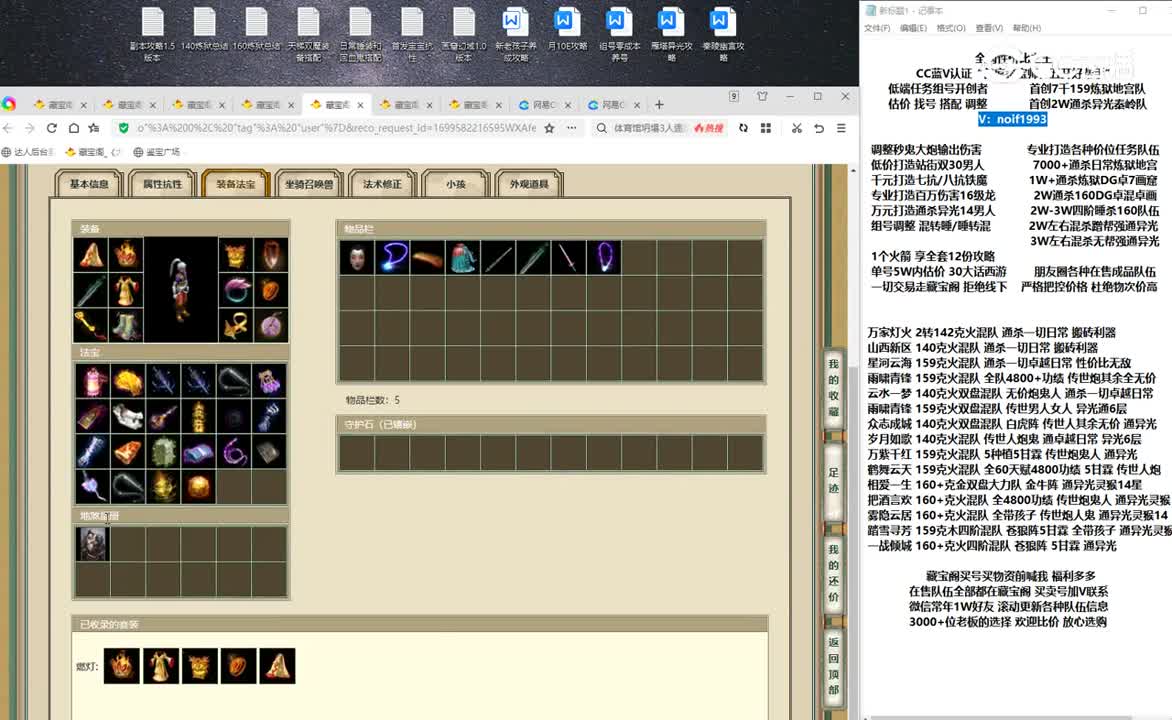Open the 足迹 side button
Image resolution: width=1172 pixels, height=720 pixels.
(x=833, y=481)
